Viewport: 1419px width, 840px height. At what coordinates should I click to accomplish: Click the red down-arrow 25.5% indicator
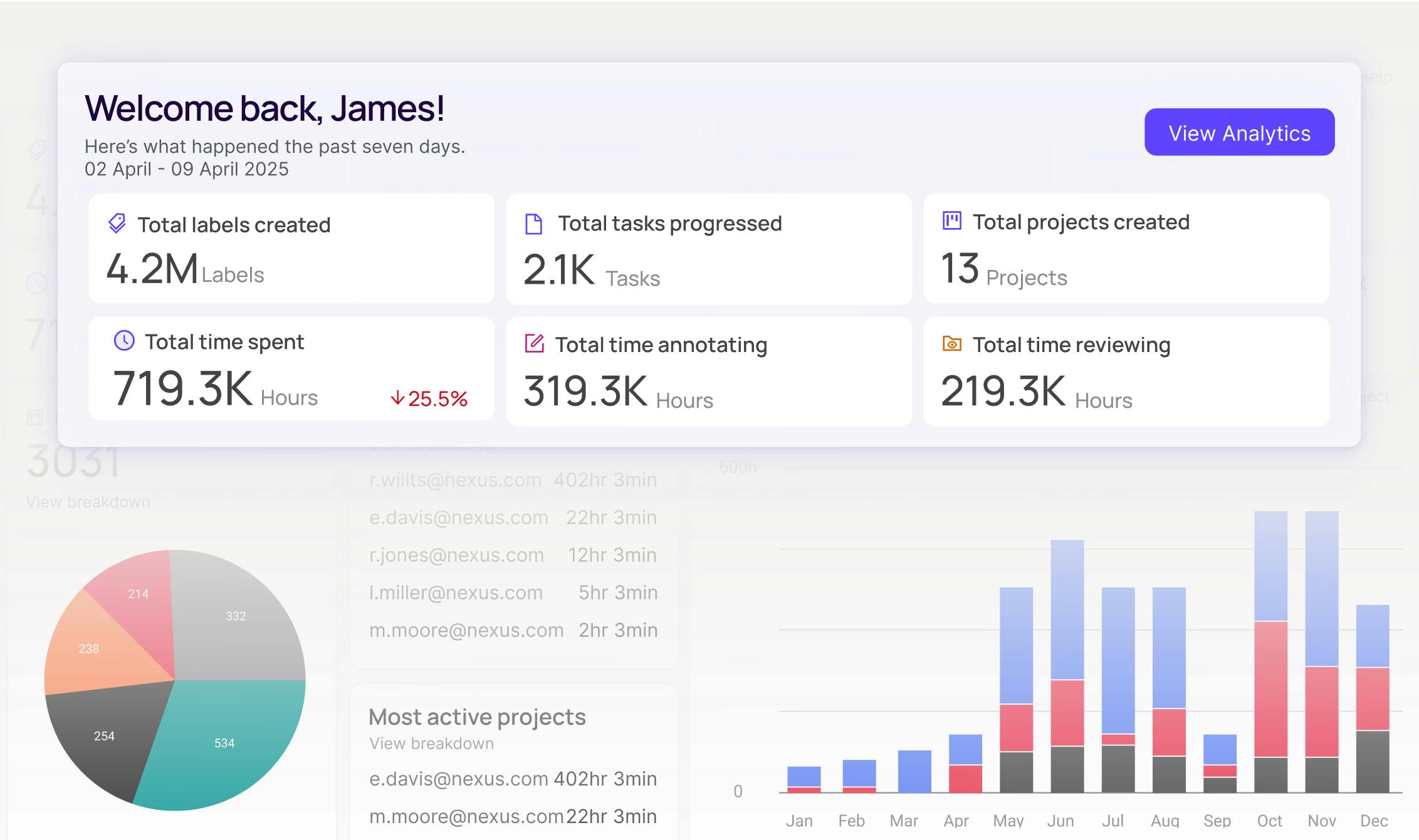(x=429, y=398)
